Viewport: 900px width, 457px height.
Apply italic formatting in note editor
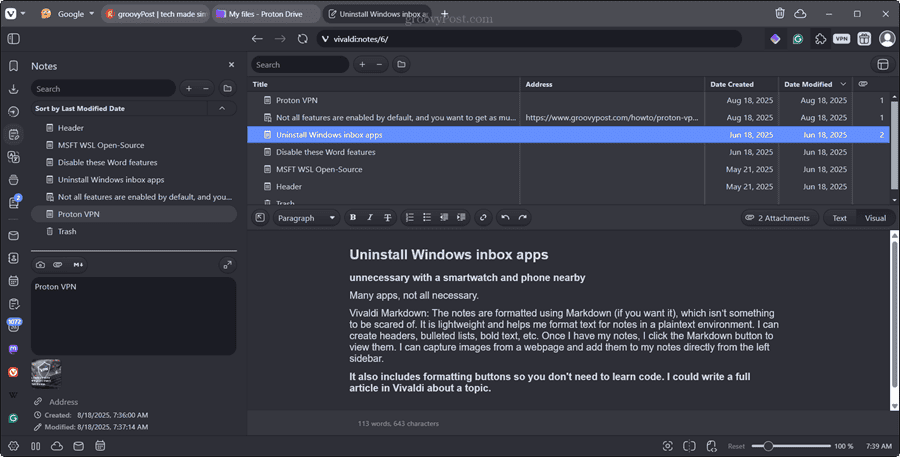[x=370, y=218]
